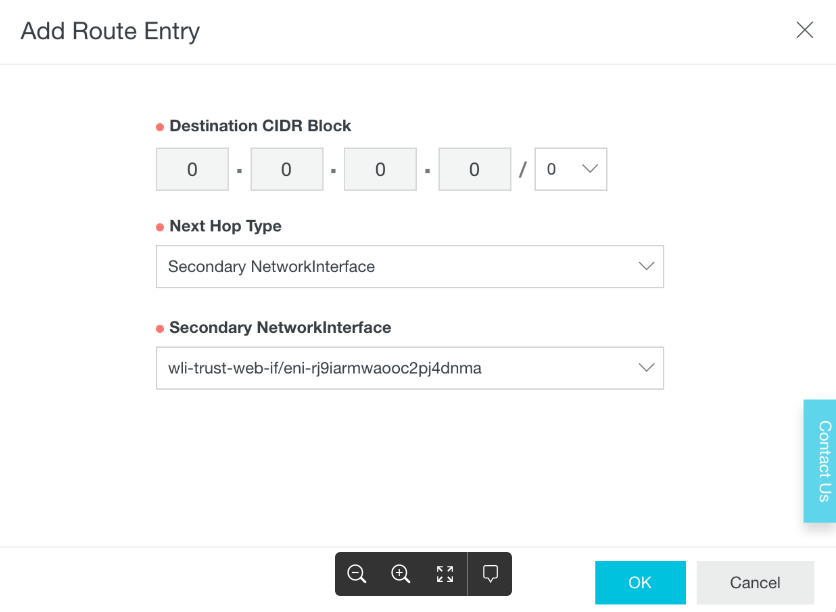Click the first octet field of CIDR block

193,170
